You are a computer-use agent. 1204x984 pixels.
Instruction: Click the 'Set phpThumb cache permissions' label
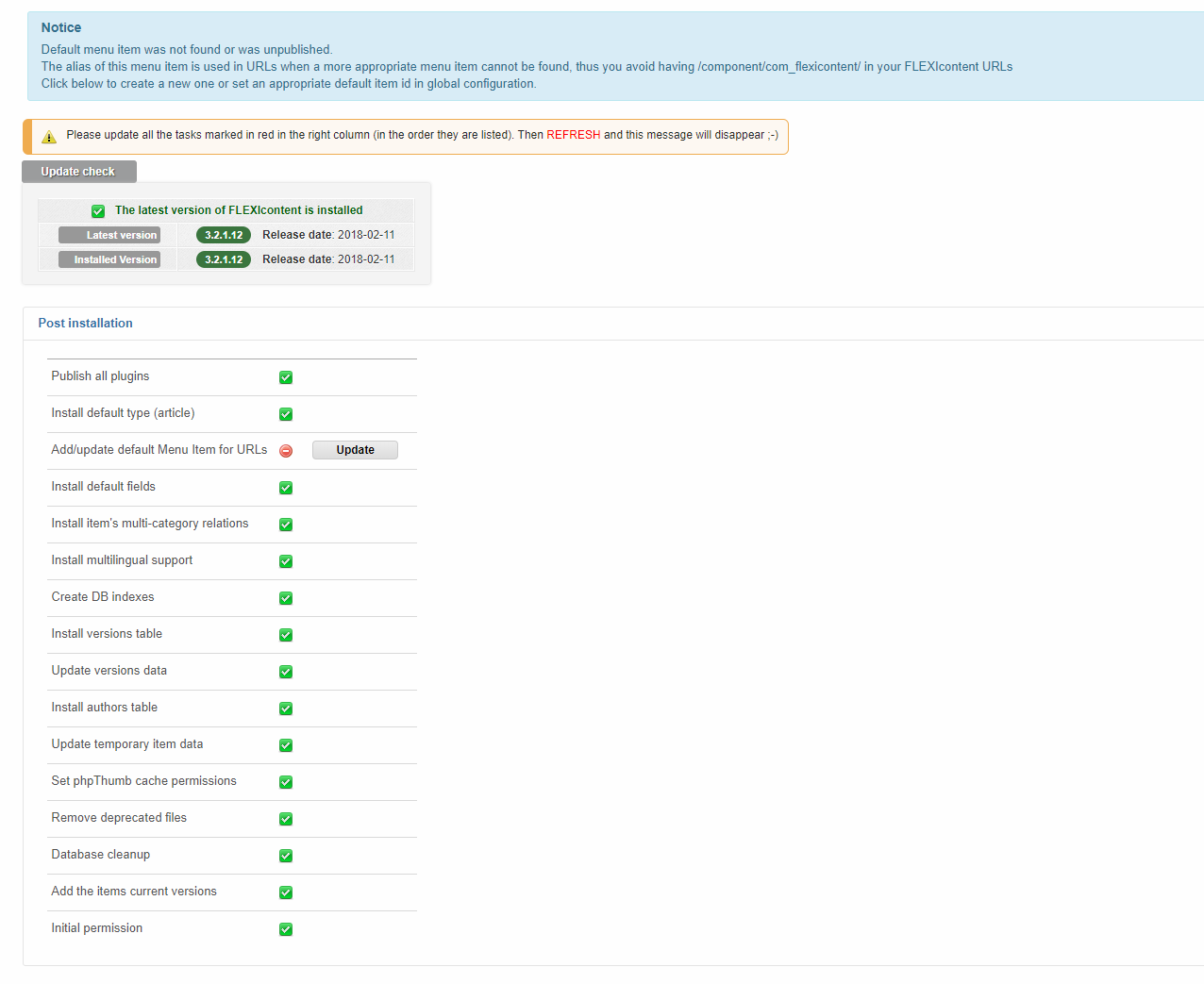pos(144,780)
